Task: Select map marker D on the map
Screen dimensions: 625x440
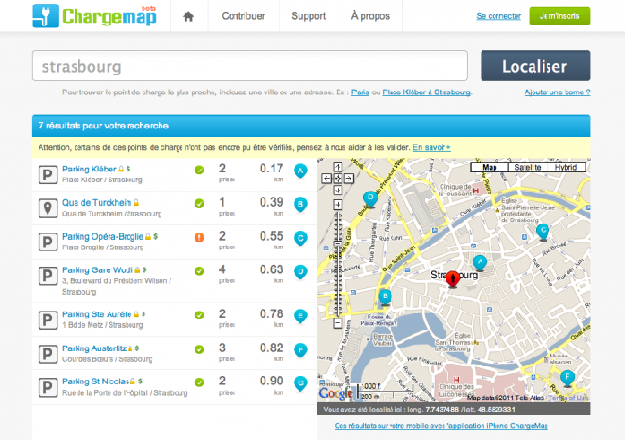Action: pyautogui.click(x=370, y=199)
